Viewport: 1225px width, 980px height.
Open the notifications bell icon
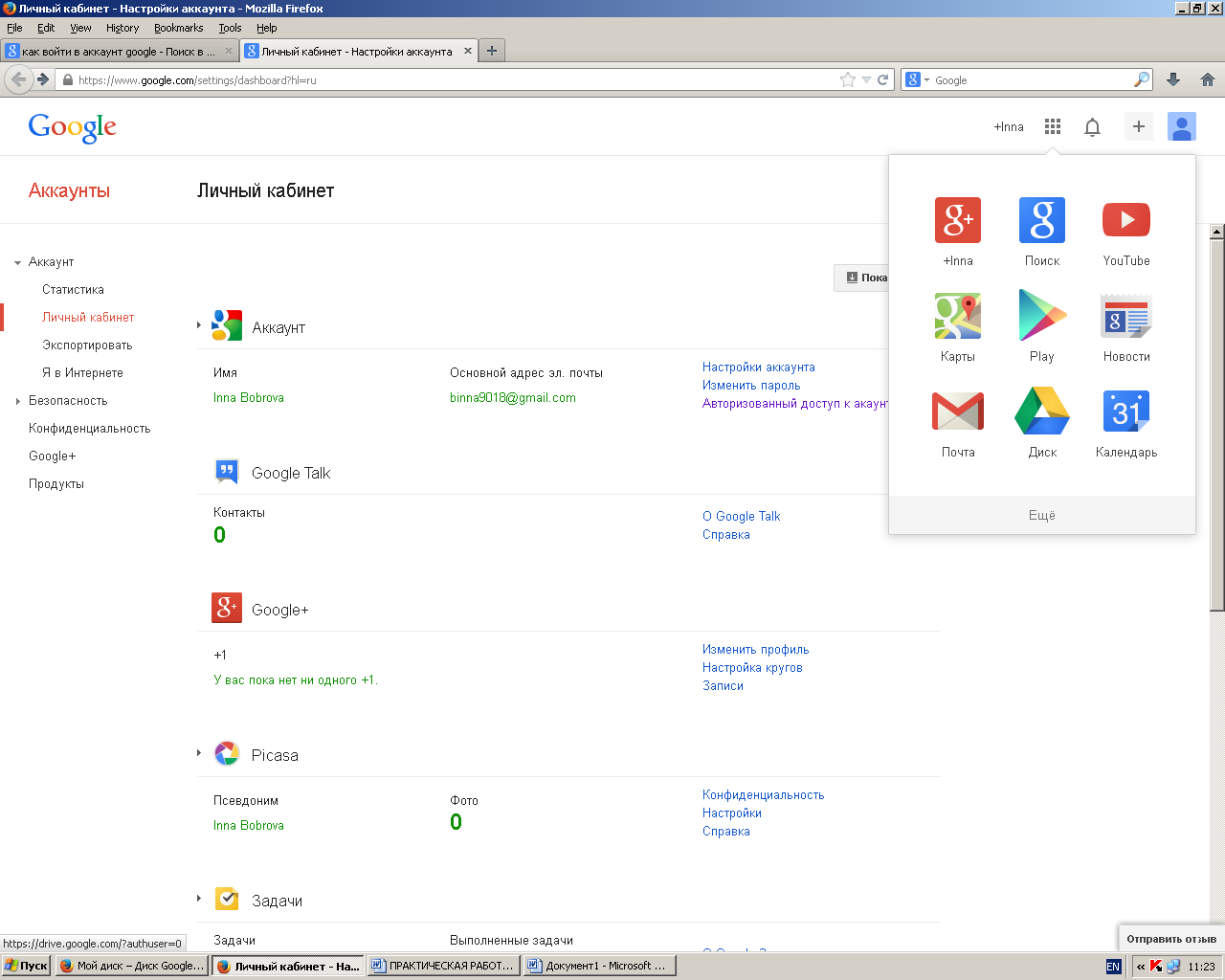point(1092,126)
